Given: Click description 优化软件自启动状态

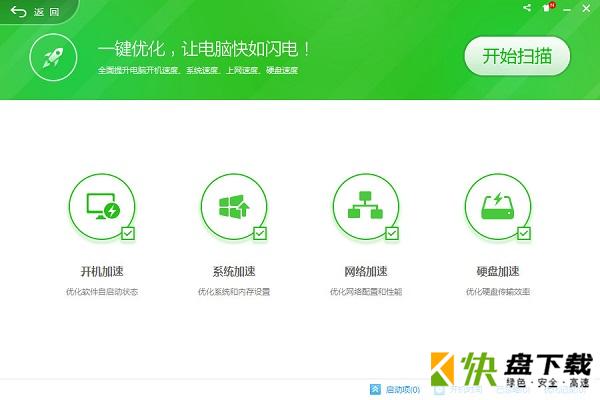Looking at the screenshot, I should coord(102,292).
